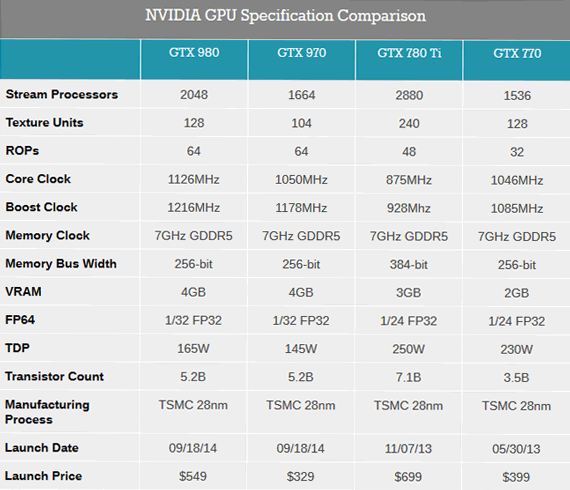570x490 pixels.
Task: Click the 384-bit memory bus value
Action: click(x=409, y=265)
